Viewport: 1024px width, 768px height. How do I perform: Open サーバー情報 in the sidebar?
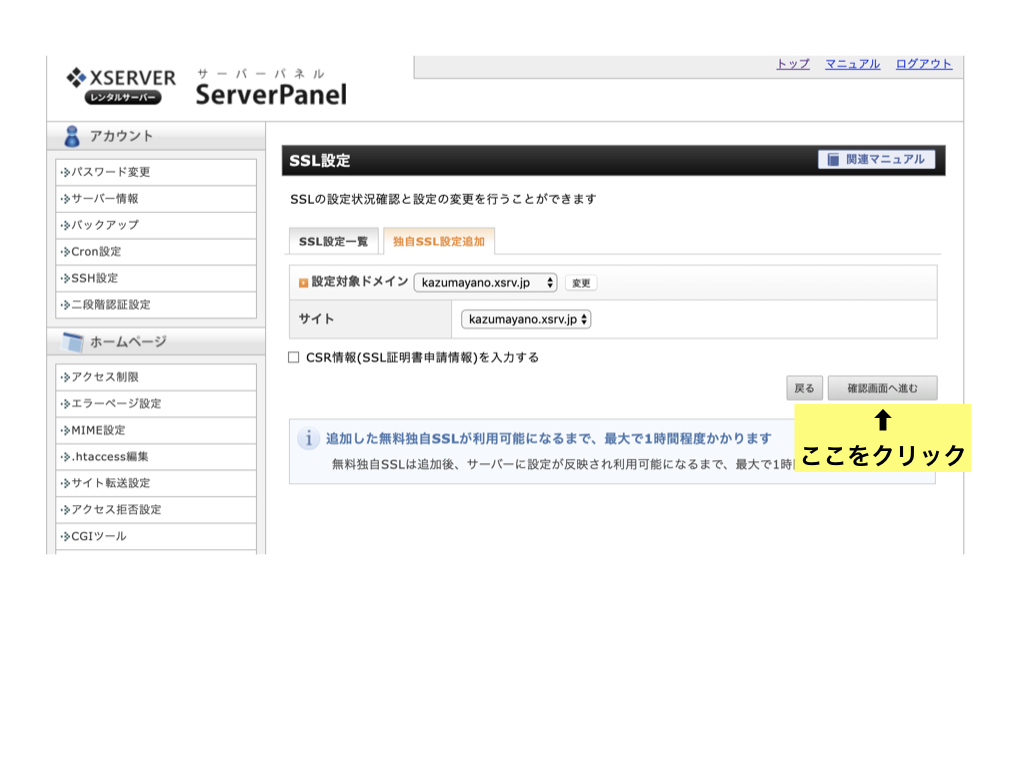tap(156, 199)
